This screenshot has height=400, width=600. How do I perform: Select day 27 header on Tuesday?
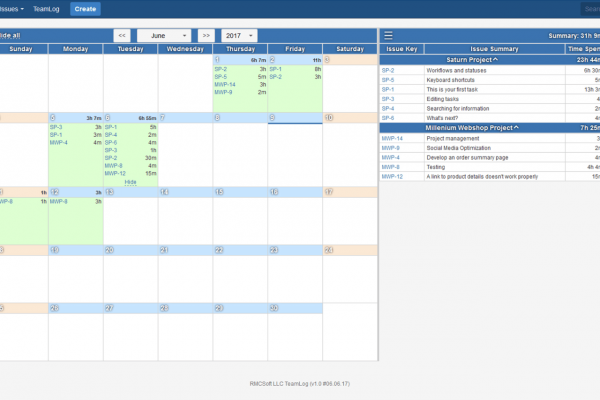pyautogui.click(x=130, y=308)
